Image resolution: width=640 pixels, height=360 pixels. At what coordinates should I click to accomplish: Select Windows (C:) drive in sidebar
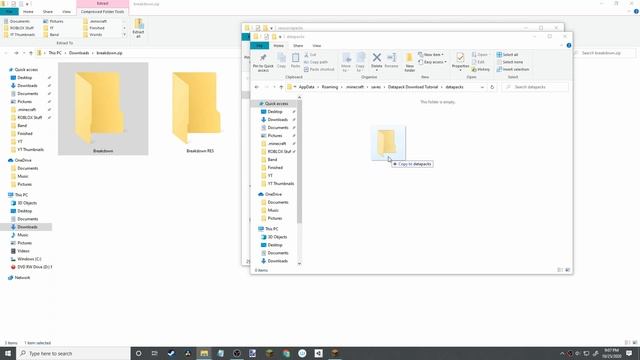[x=29, y=259]
